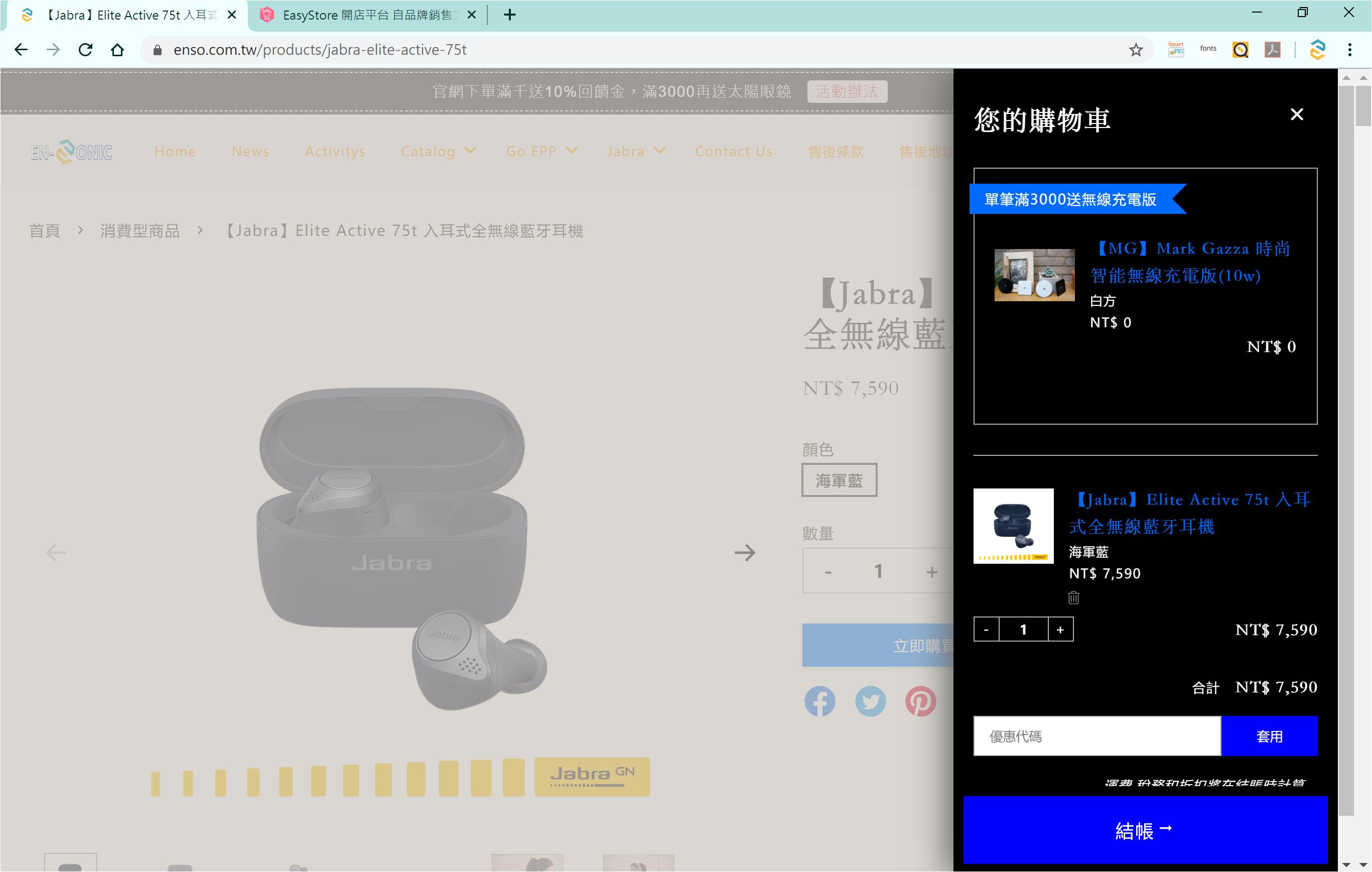Expand the Jabra navigation dropdown
Screen dimensions: 1372x872
click(635, 152)
